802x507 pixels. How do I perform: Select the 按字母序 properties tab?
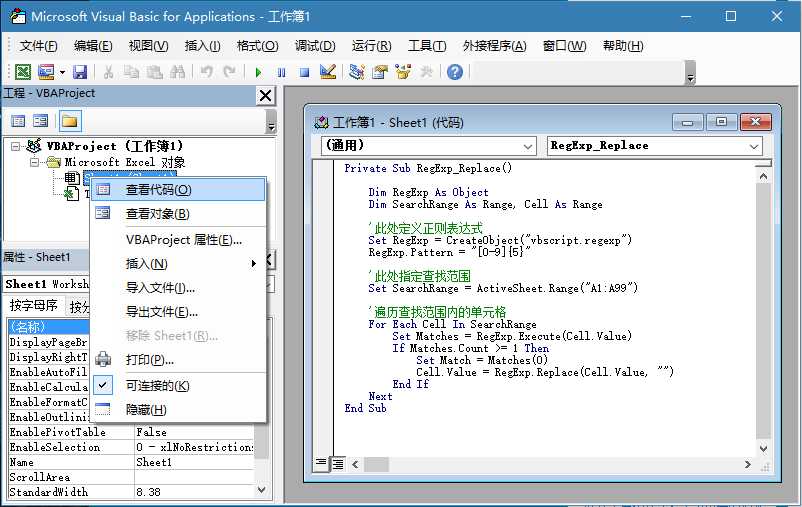[x=34, y=305]
